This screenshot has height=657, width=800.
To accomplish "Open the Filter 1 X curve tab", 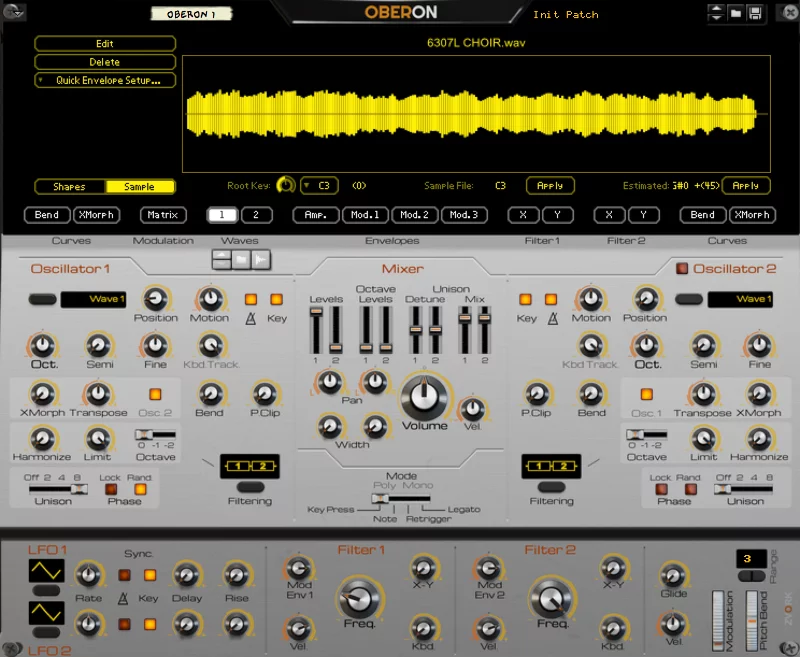I will (523, 215).
